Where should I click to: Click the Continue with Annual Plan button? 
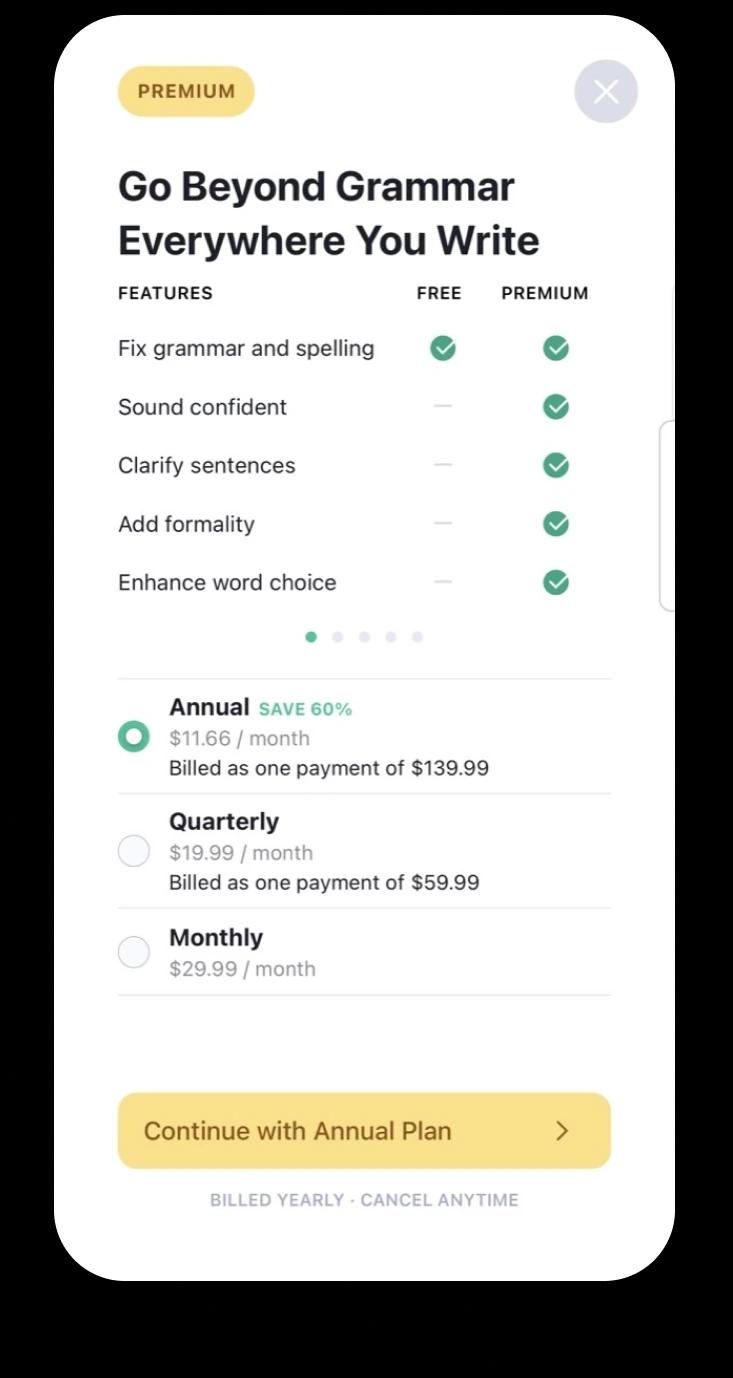point(364,1130)
